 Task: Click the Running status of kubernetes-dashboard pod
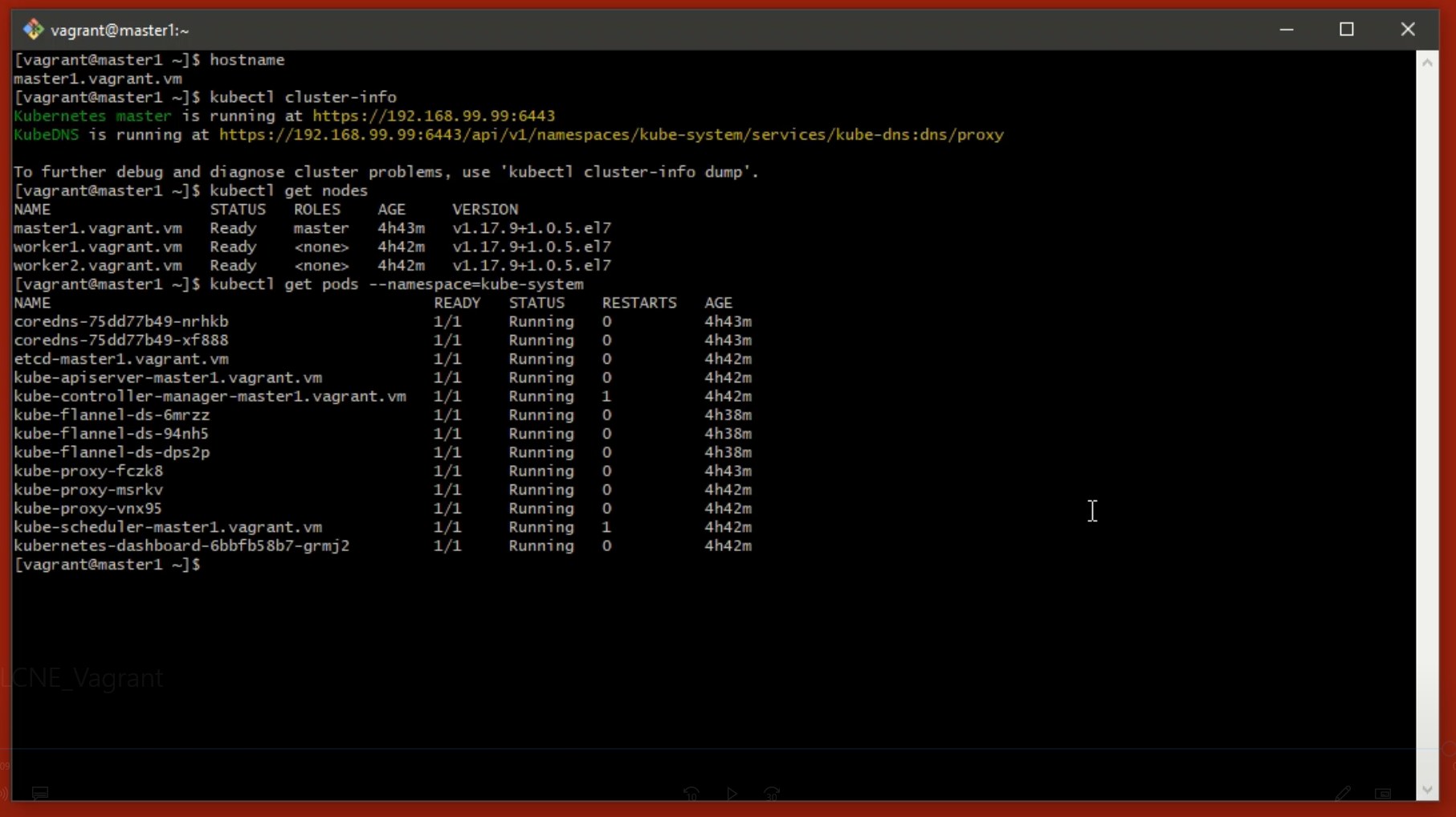coord(541,546)
